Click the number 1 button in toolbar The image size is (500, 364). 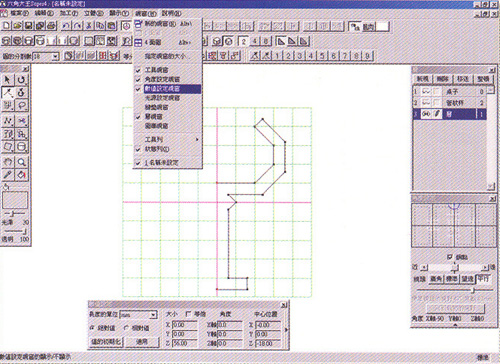[x=277, y=55]
